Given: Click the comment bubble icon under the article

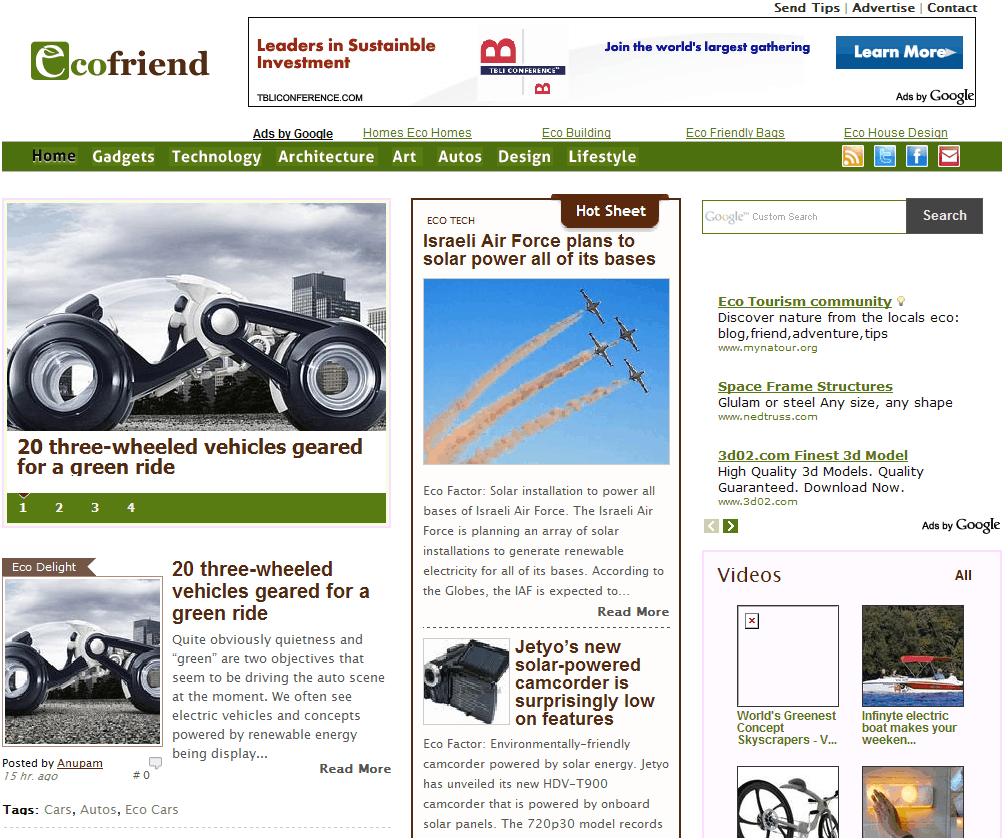Looking at the screenshot, I should [155, 763].
